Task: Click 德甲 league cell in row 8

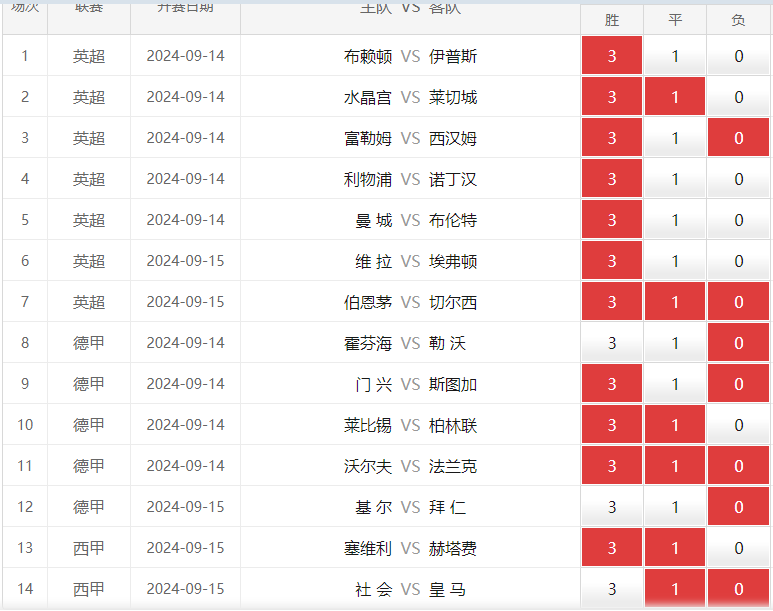Action: (89, 343)
